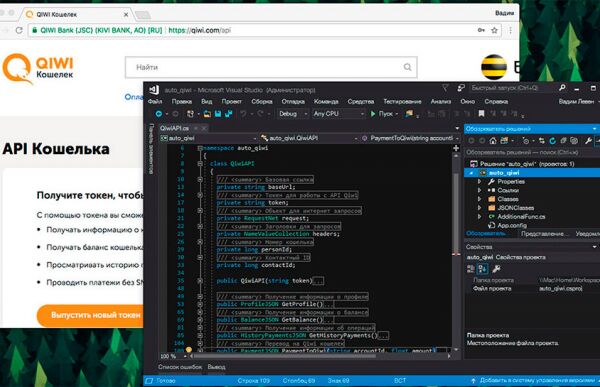The height and width of the screenshot is (387, 600).
Task: Open the Правка menu
Action: pyautogui.click(x=181, y=101)
